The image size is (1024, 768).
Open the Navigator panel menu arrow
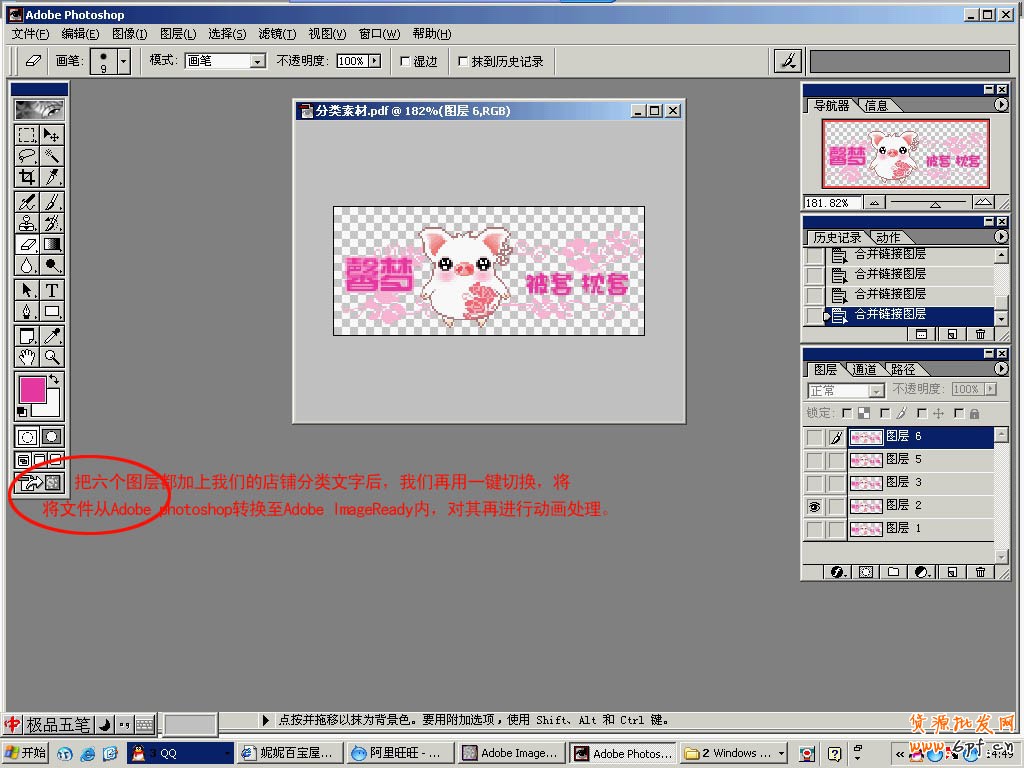tap(1000, 104)
